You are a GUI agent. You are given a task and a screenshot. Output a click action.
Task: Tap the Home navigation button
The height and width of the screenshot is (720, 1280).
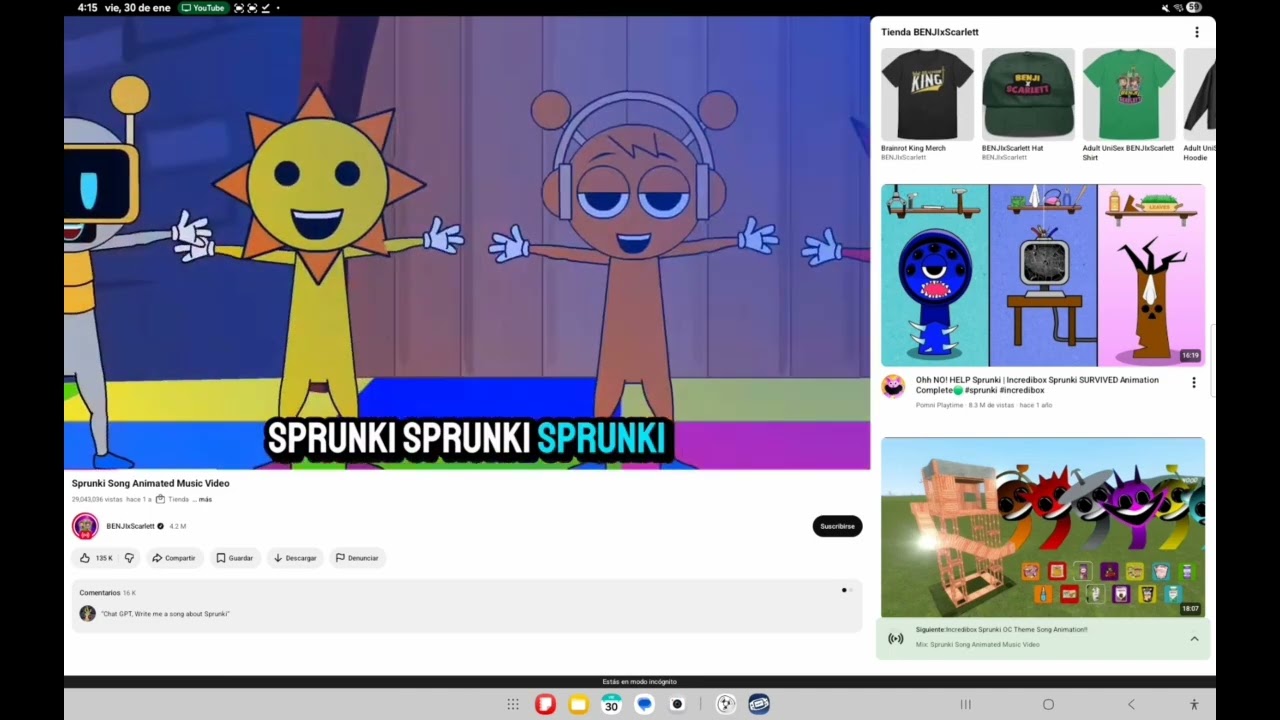point(1048,704)
